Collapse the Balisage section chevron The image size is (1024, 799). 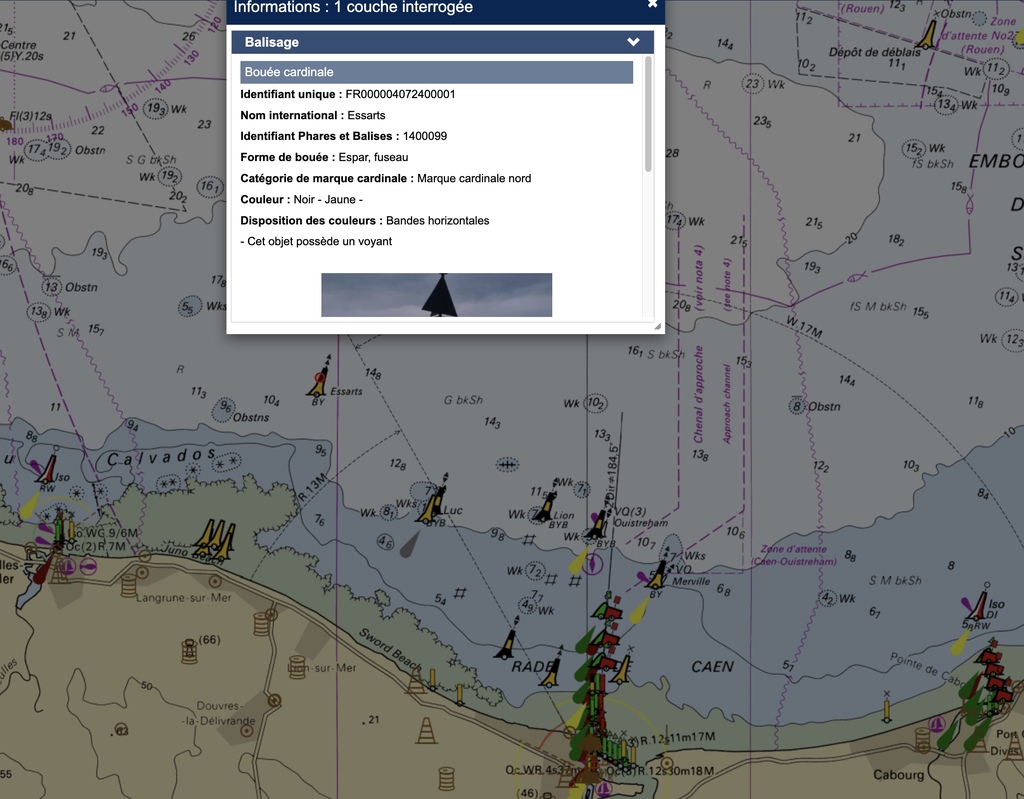pyautogui.click(x=633, y=42)
